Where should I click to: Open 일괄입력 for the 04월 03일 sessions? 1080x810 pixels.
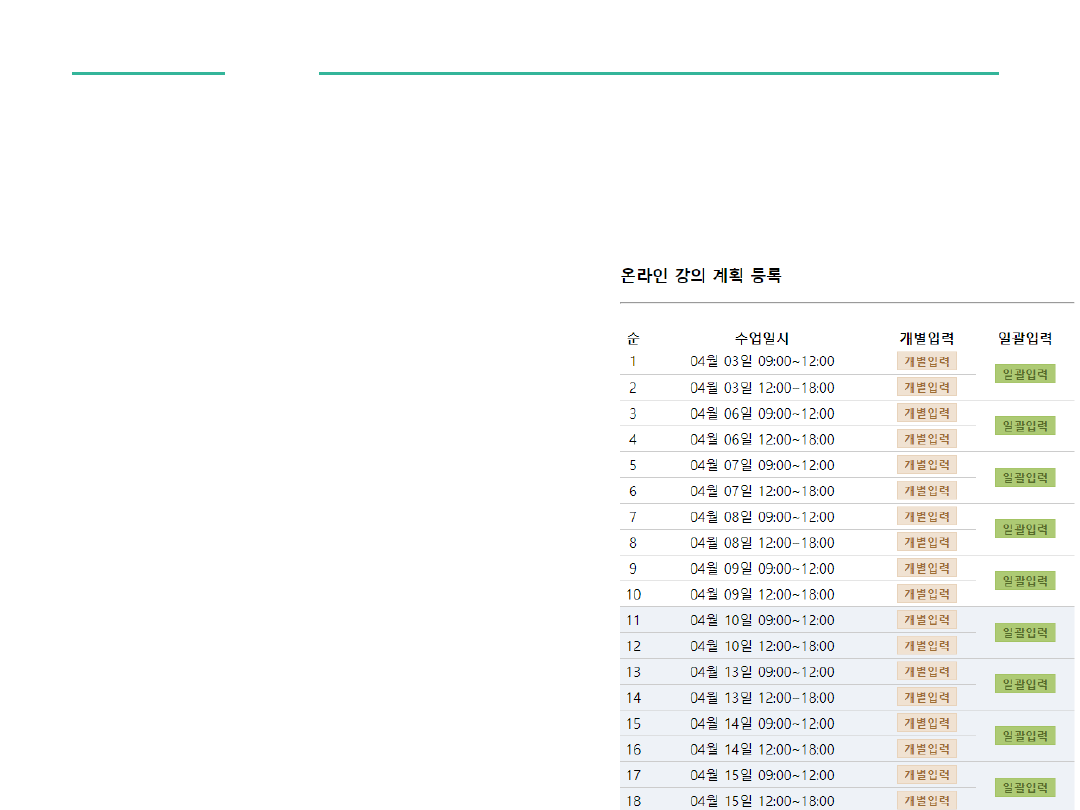coord(1025,374)
